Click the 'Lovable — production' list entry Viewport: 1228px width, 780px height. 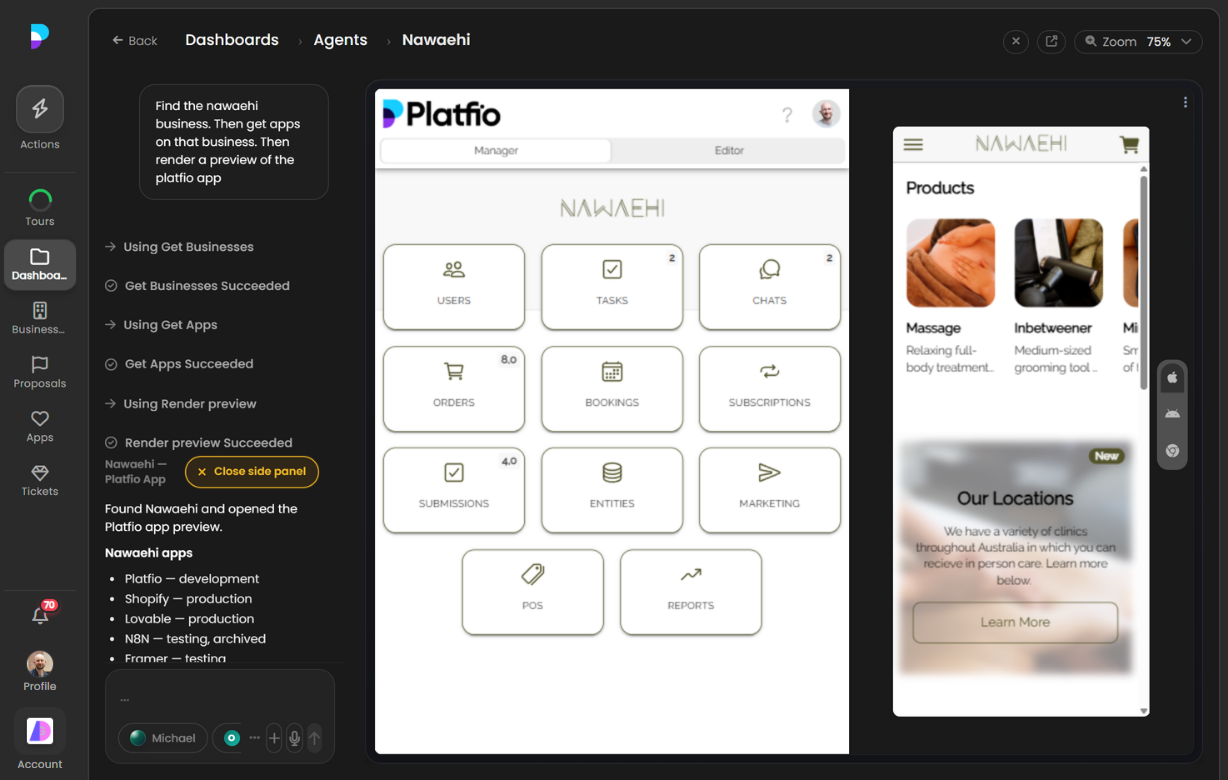[x=189, y=619]
